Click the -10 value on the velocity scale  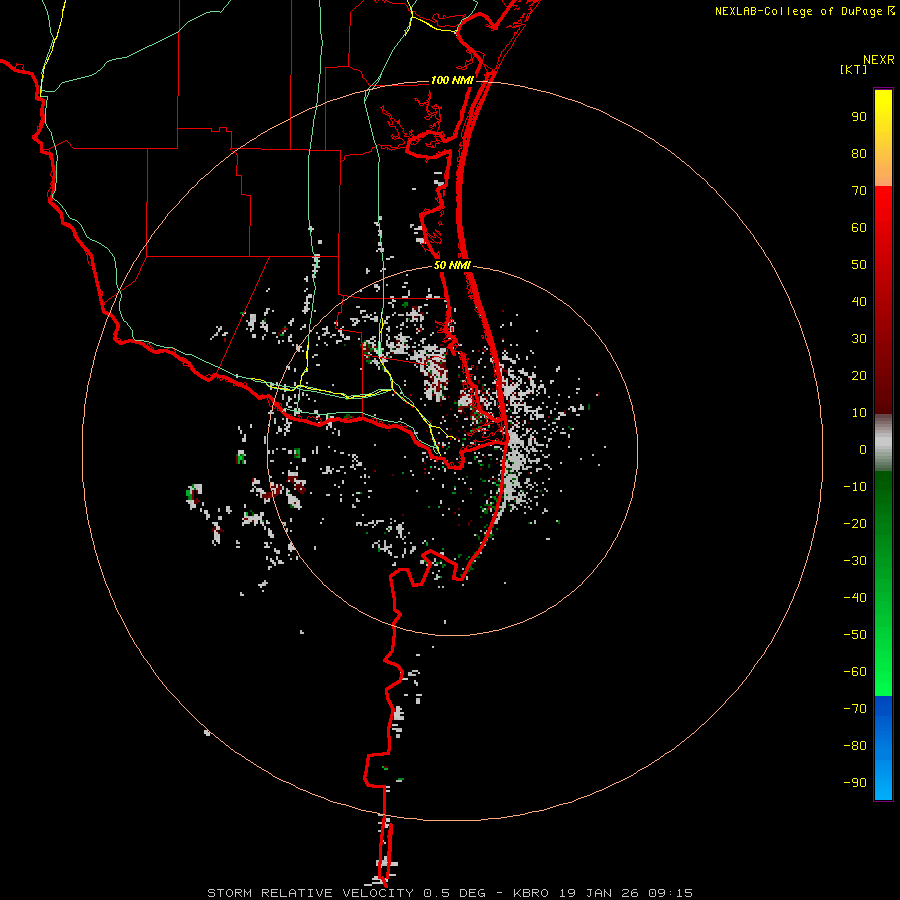click(x=855, y=487)
